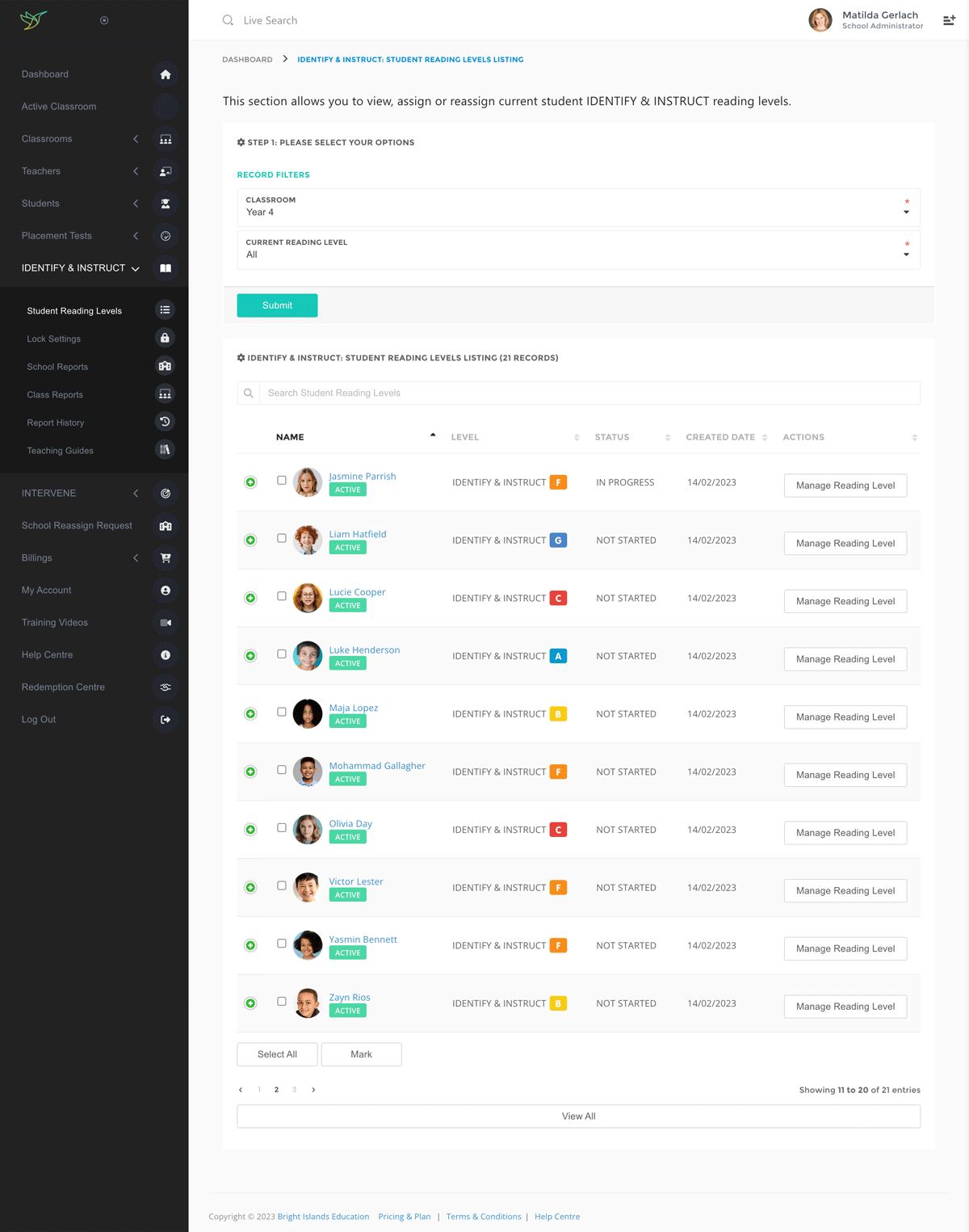Open the Current Reading Level dropdown
Image resolution: width=969 pixels, height=1232 pixels.
(x=578, y=250)
